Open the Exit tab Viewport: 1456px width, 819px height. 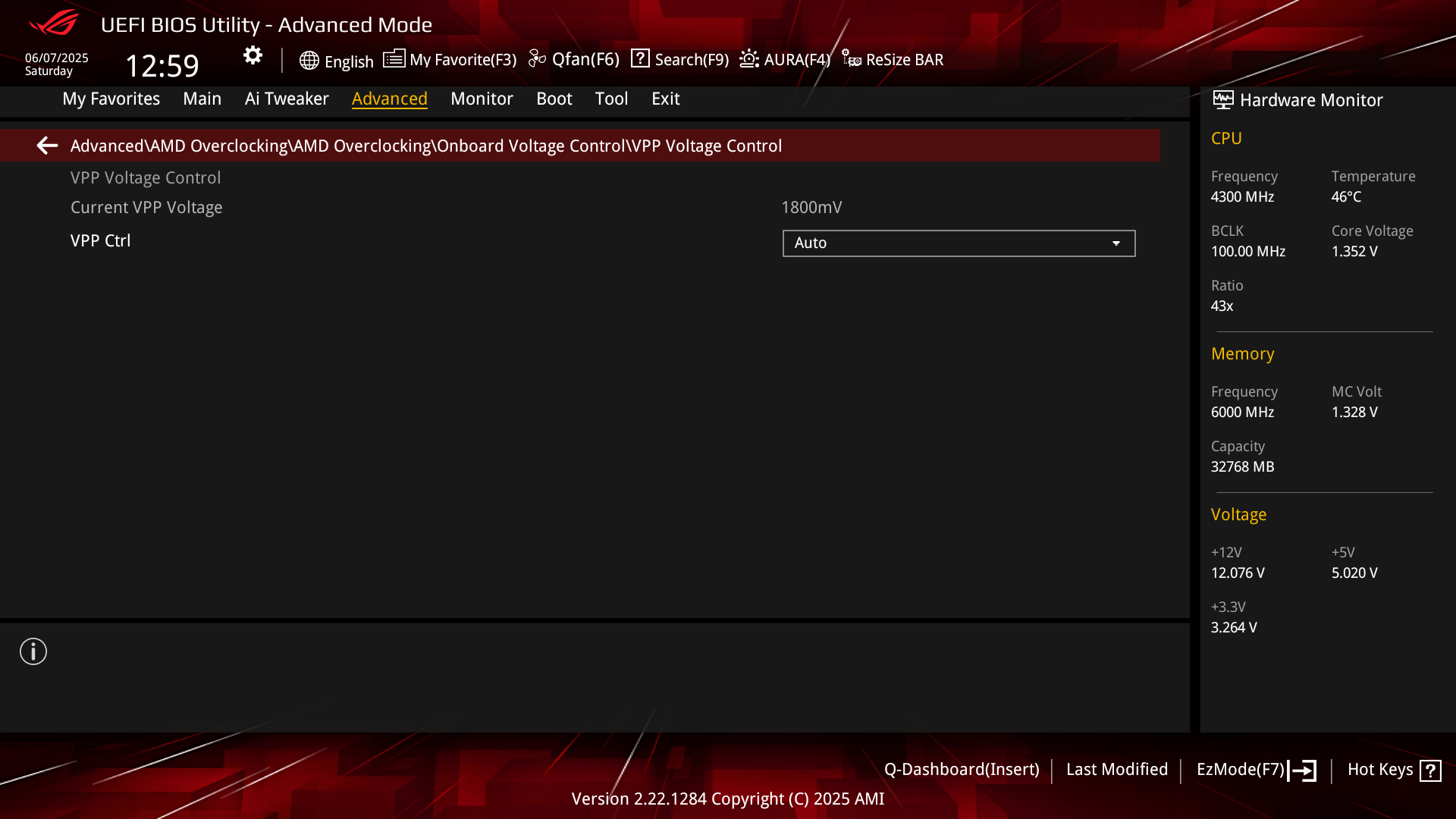pos(665,99)
